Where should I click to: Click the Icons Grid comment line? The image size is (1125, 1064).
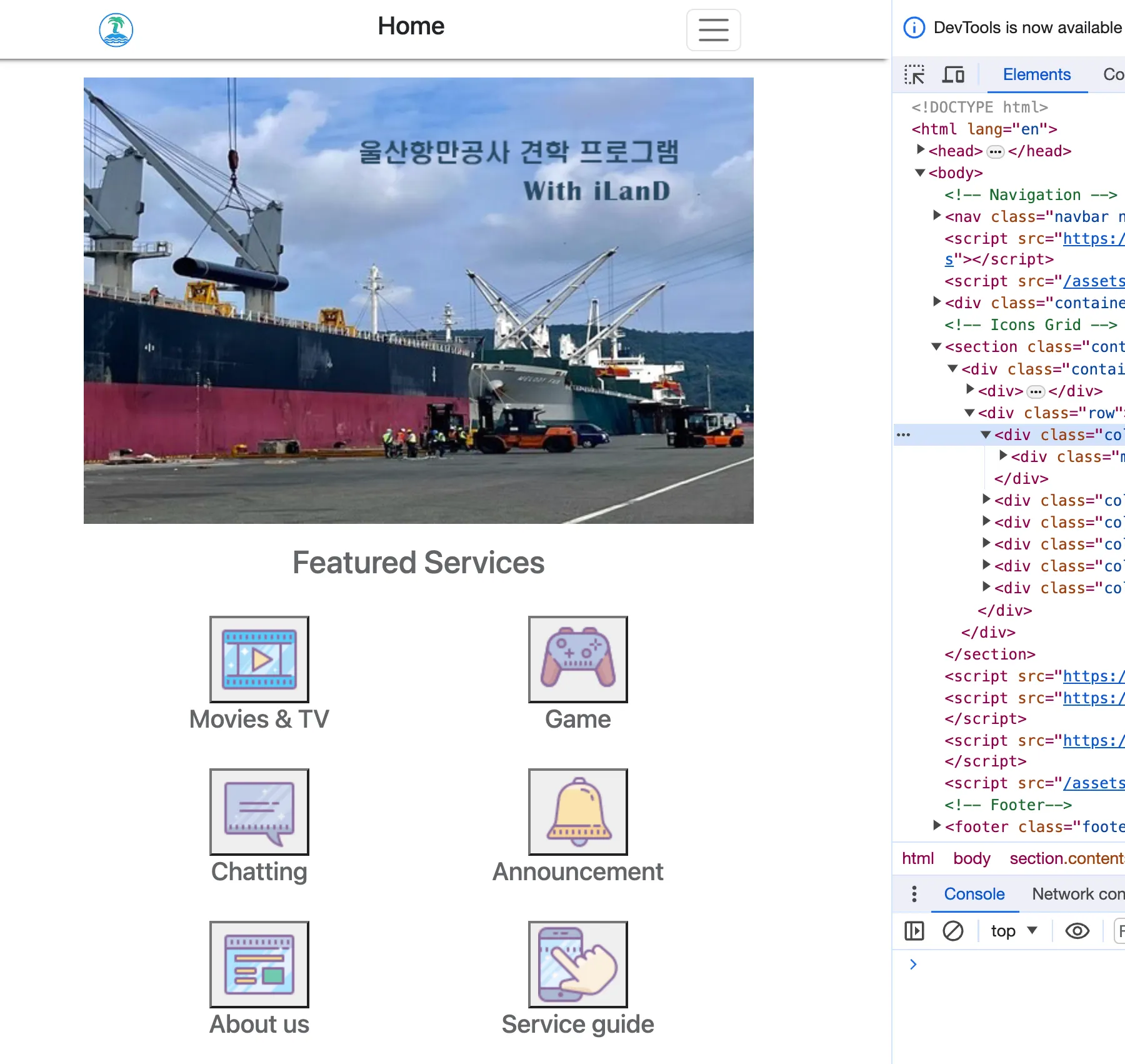[x=1031, y=324]
